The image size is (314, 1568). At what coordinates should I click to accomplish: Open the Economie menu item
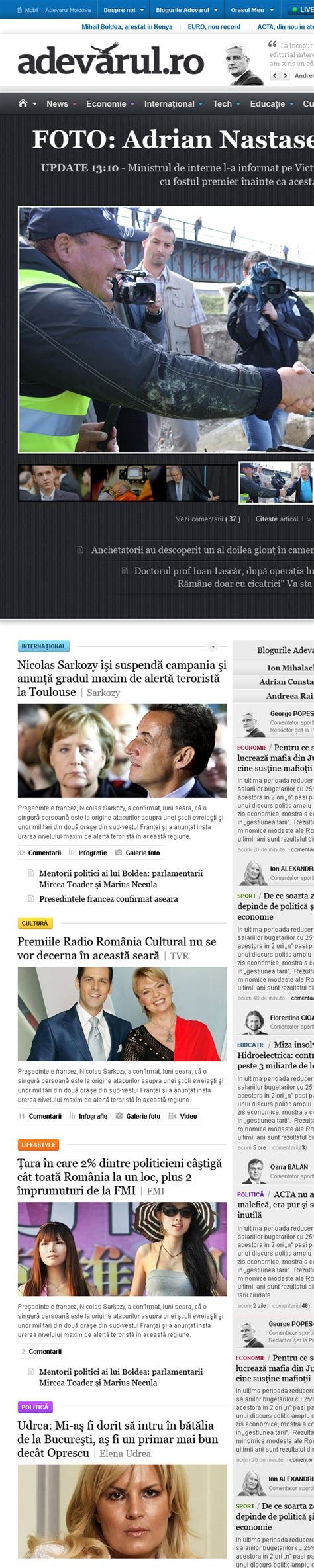tap(110, 104)
